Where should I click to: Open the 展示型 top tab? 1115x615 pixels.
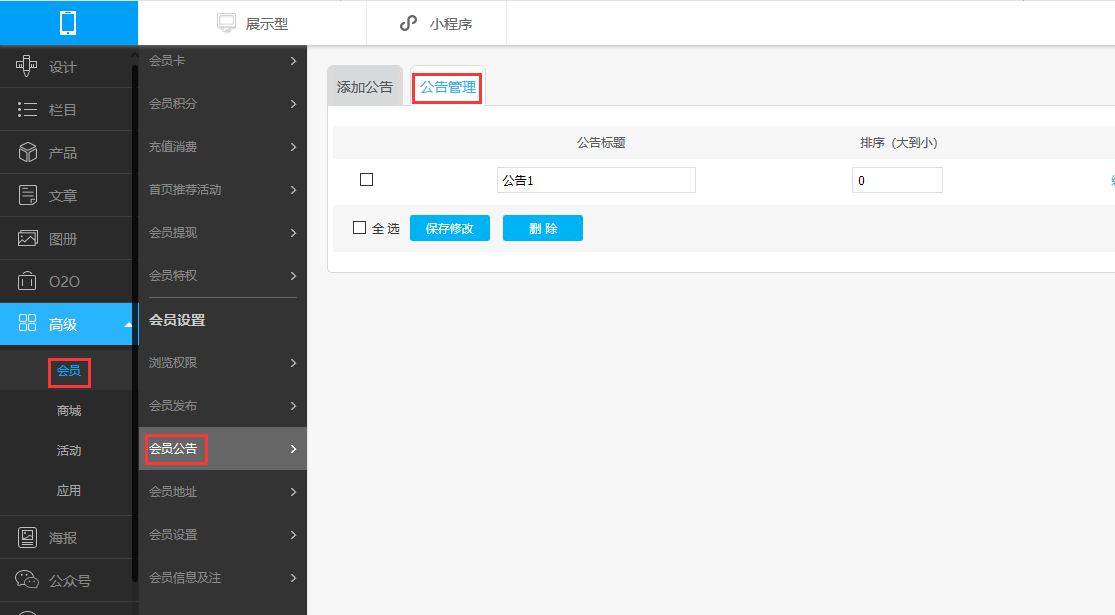(x=252, y=23)
